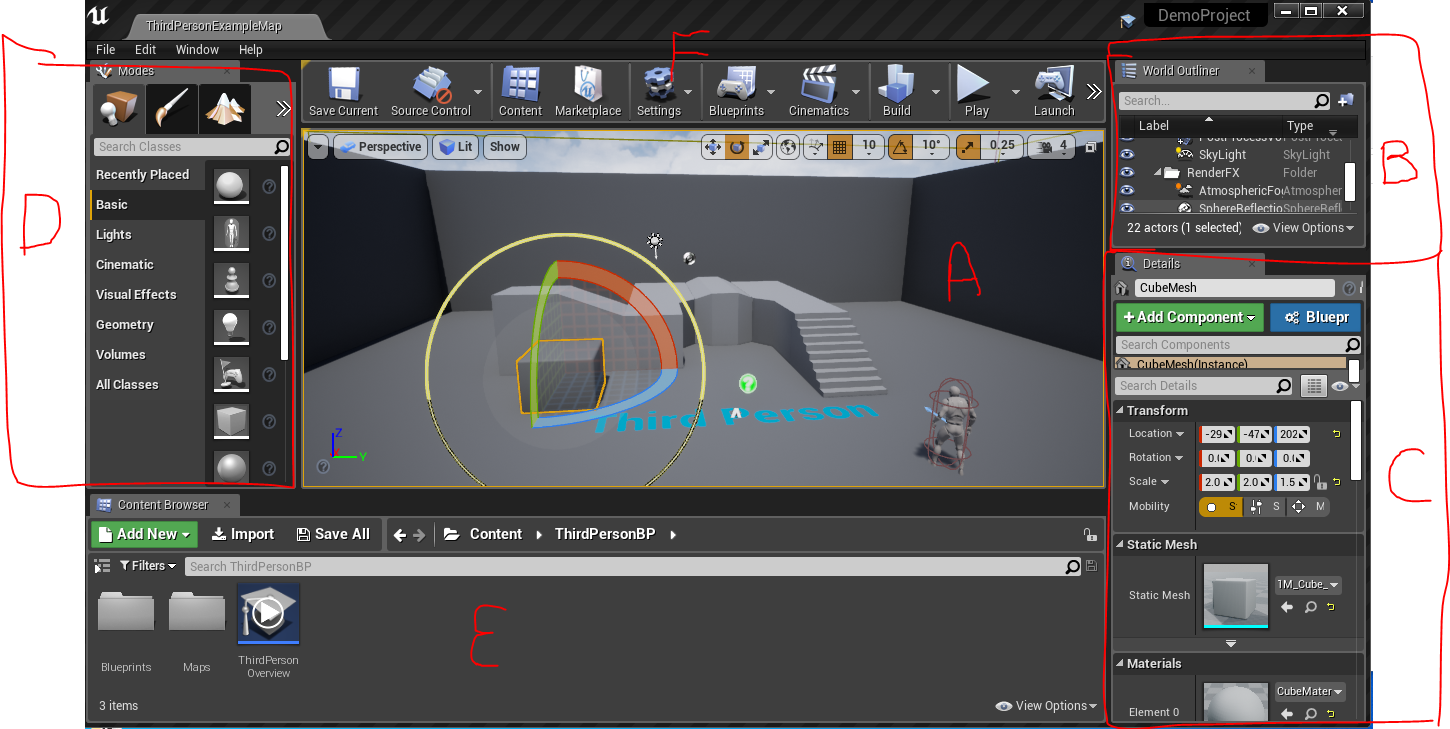Click the Build toolbar icon
The height and width of the screenshot is (729, 1450).
click(896, 85)
